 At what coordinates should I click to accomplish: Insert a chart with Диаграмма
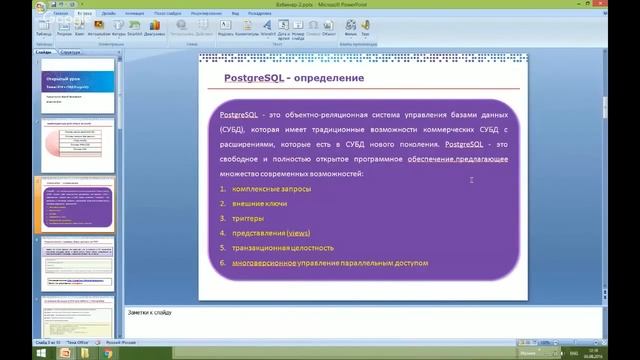point(154,28)
